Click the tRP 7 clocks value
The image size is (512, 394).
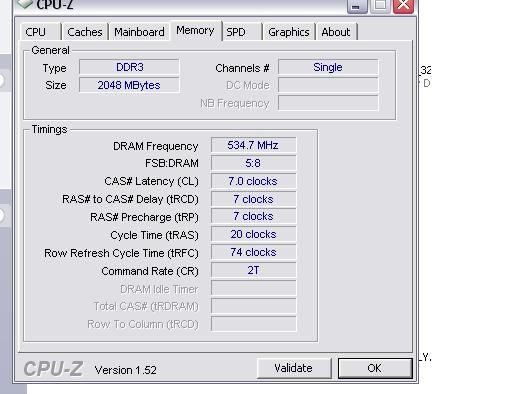click(x=253, y=216)
